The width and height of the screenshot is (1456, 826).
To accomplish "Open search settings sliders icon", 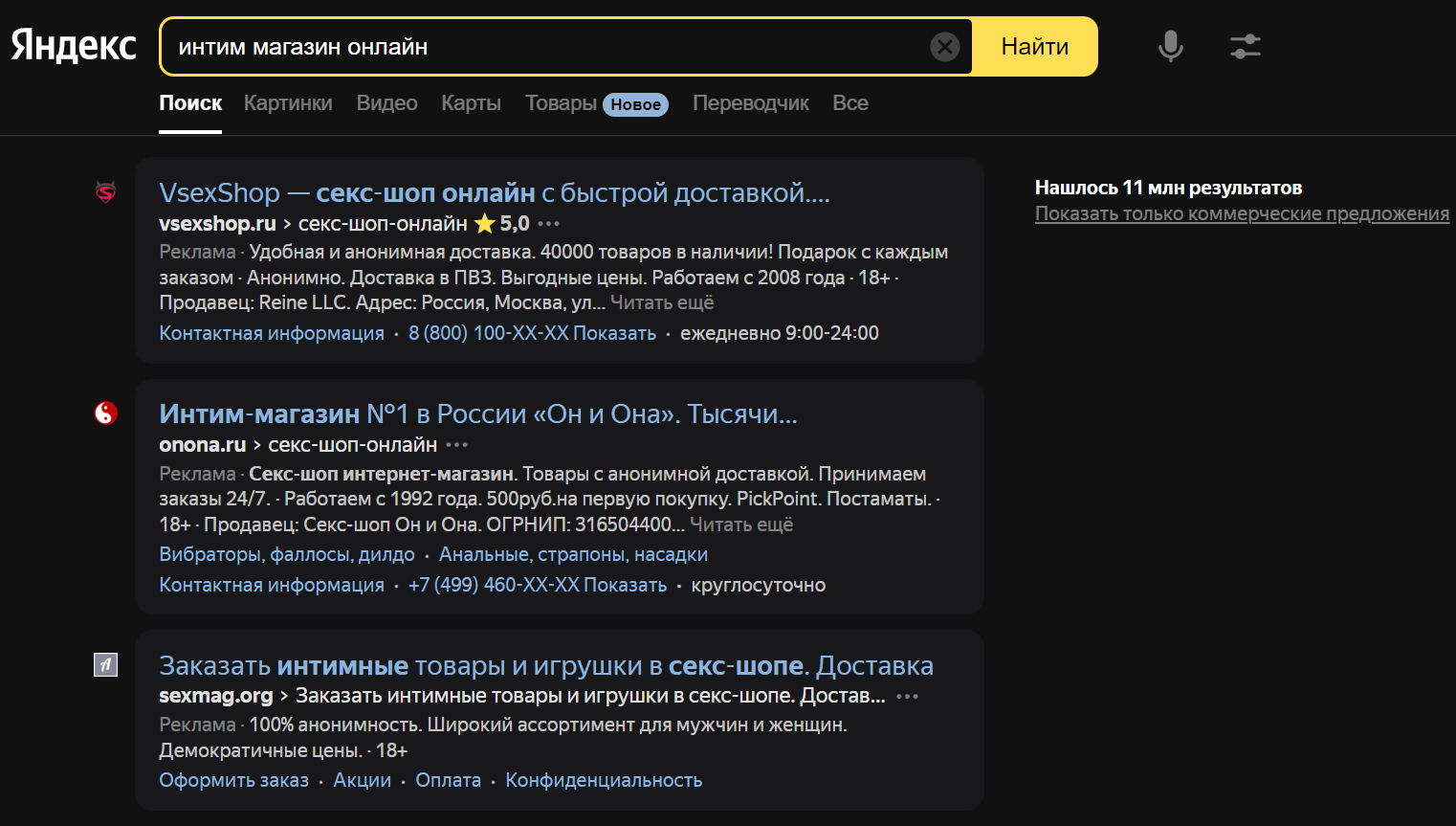I will pyautogui.click(x=1245, y=46).
